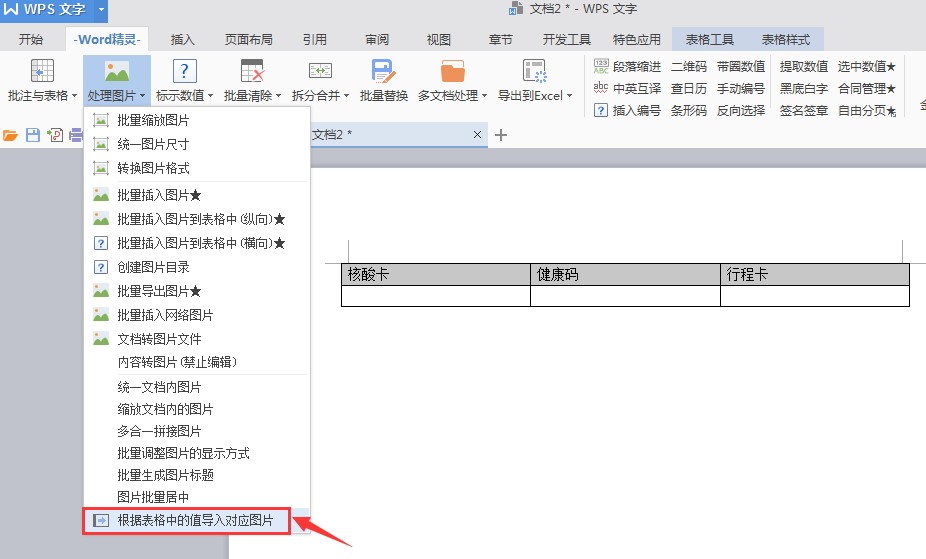The image size is (926, 559).
Task: Click the export to PDF quick-access icon
Action: (x=55, y=135)
